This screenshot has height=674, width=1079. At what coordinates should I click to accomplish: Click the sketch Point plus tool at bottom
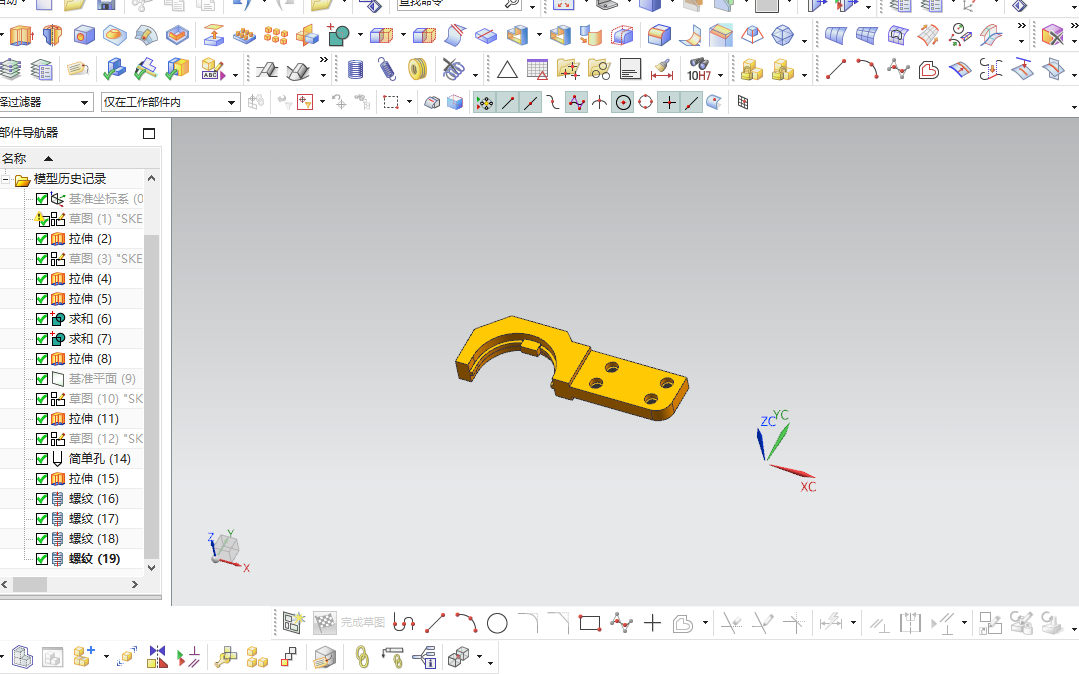652,624
